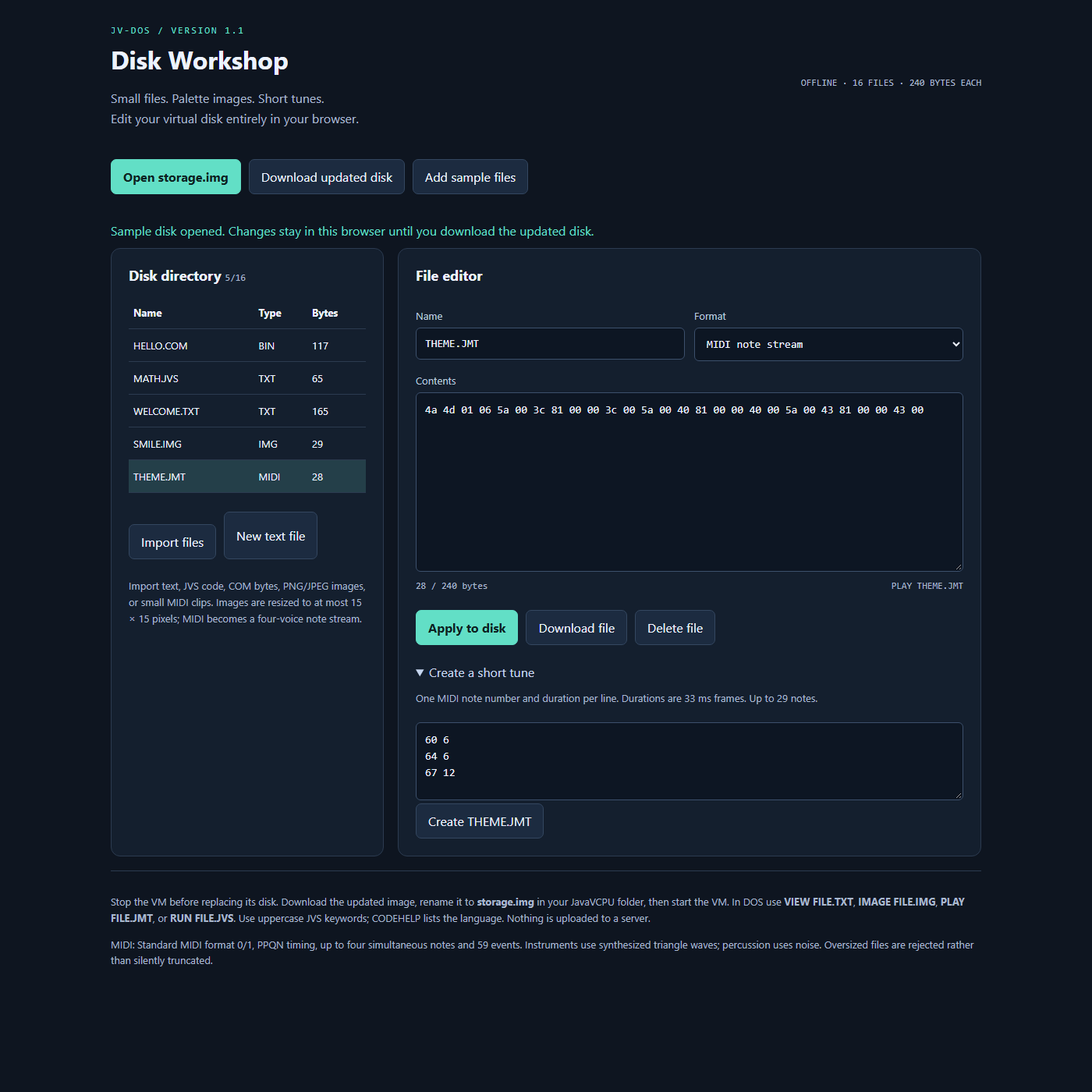Select HELLO.COM in the disk directory
The width and height of the screenshot is (1092, 1092).
[247, 346]
